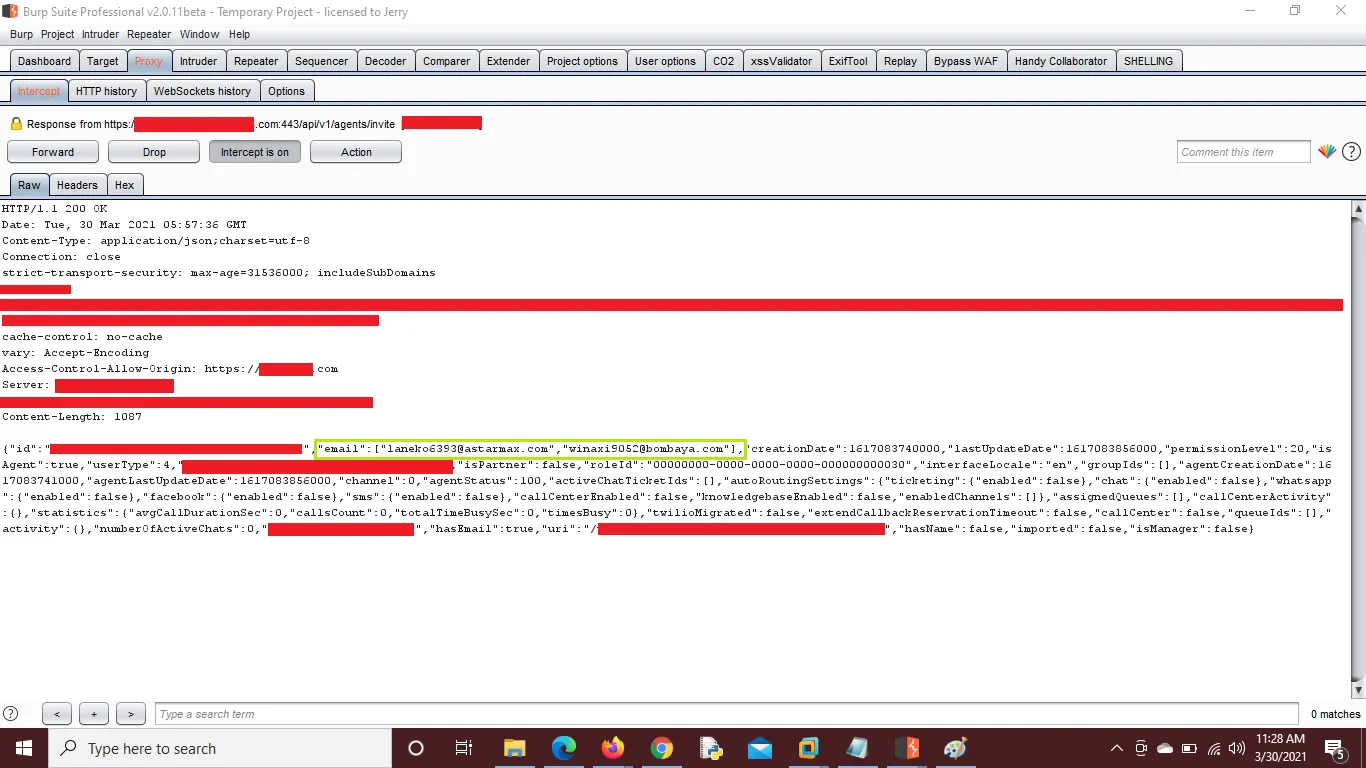Open the Handy Collaborator tab

click(x=1060, y=61)
